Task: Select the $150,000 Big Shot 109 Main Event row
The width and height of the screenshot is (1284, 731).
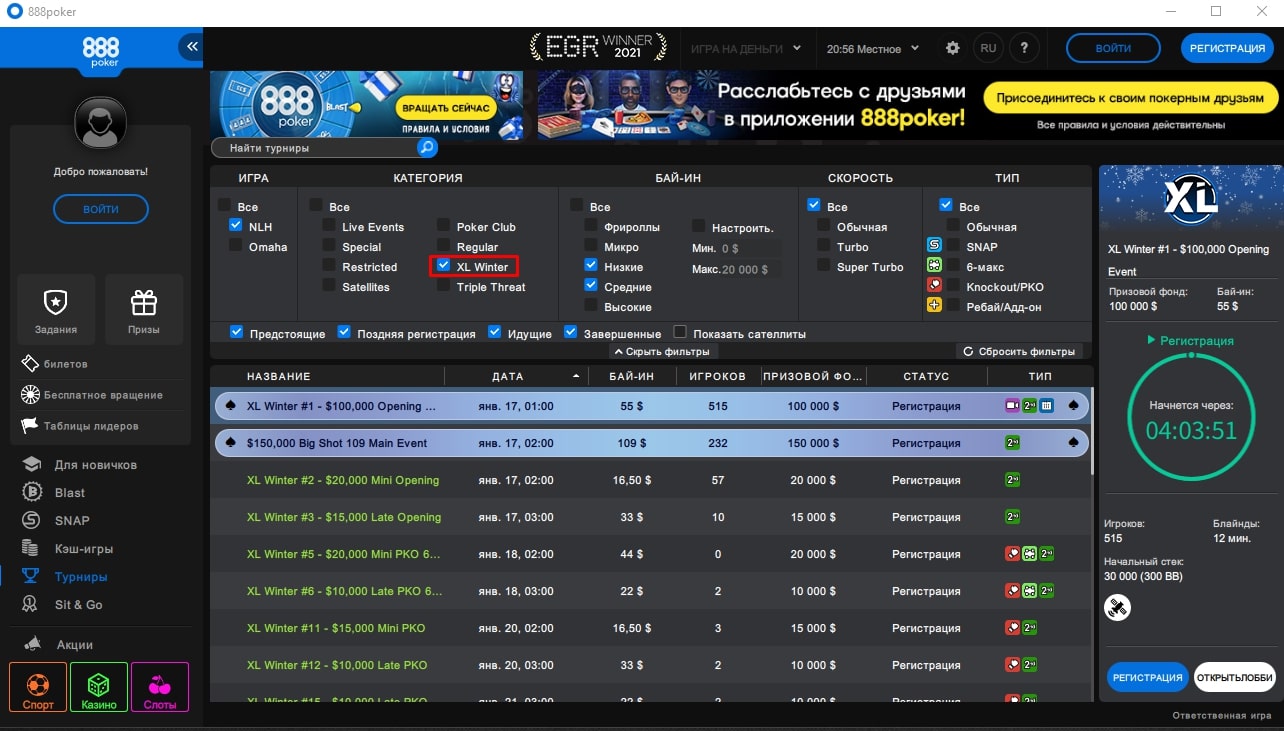Action: point(652,443)
